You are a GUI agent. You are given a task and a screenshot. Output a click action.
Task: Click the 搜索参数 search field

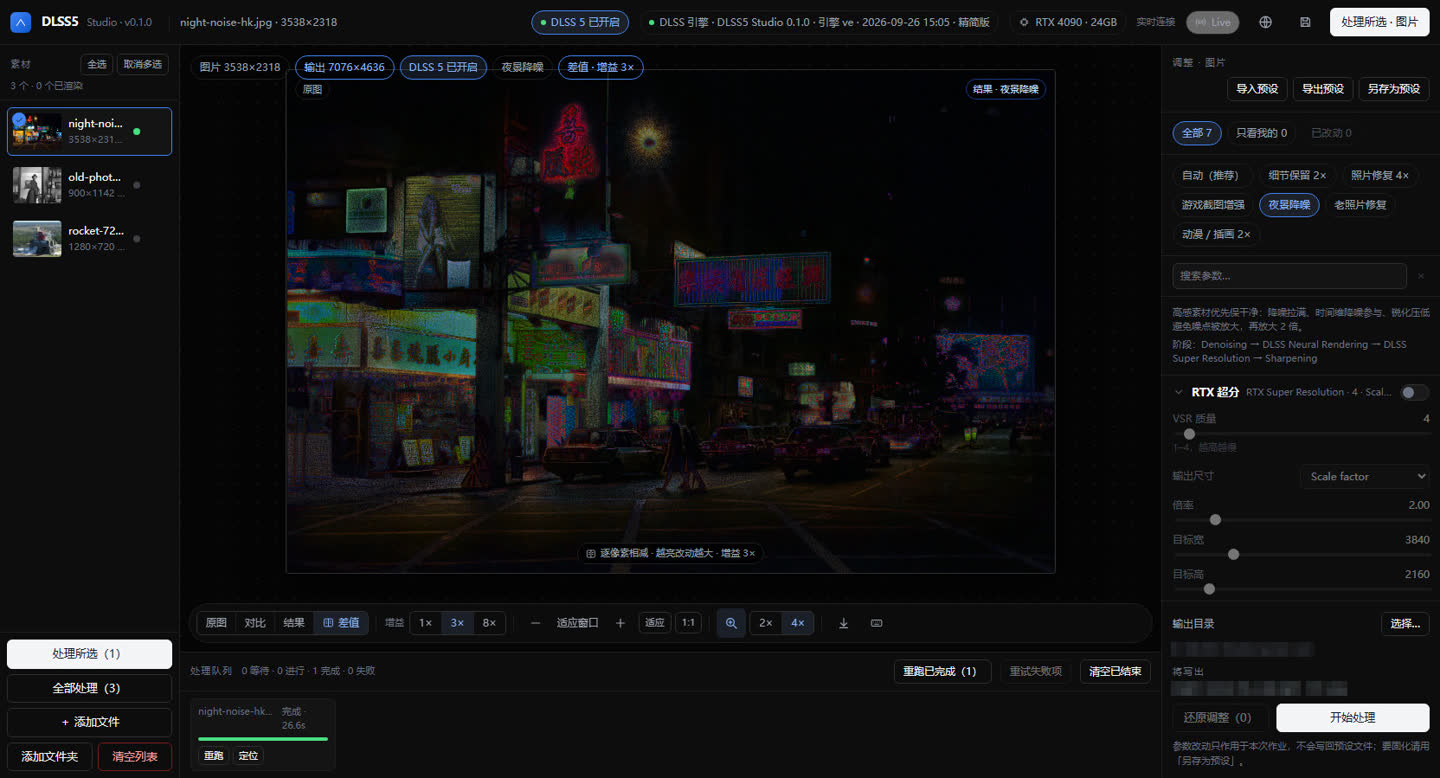(1289, 276)
